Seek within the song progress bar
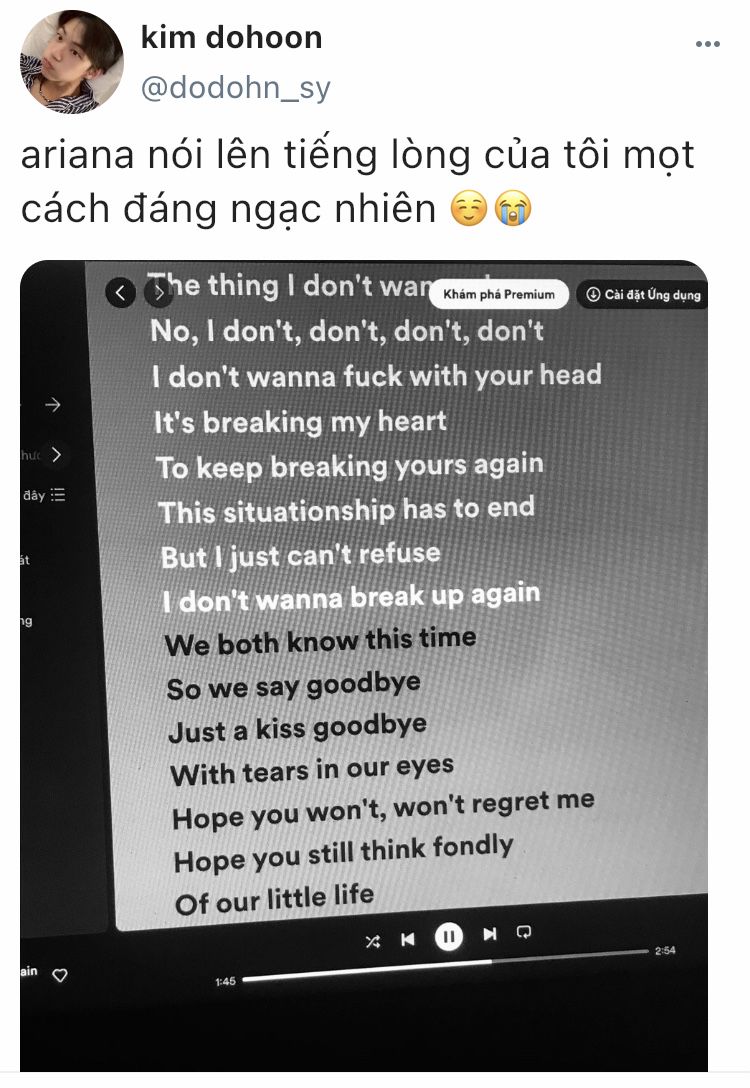The image size is (750, 1088). point(446,966)
